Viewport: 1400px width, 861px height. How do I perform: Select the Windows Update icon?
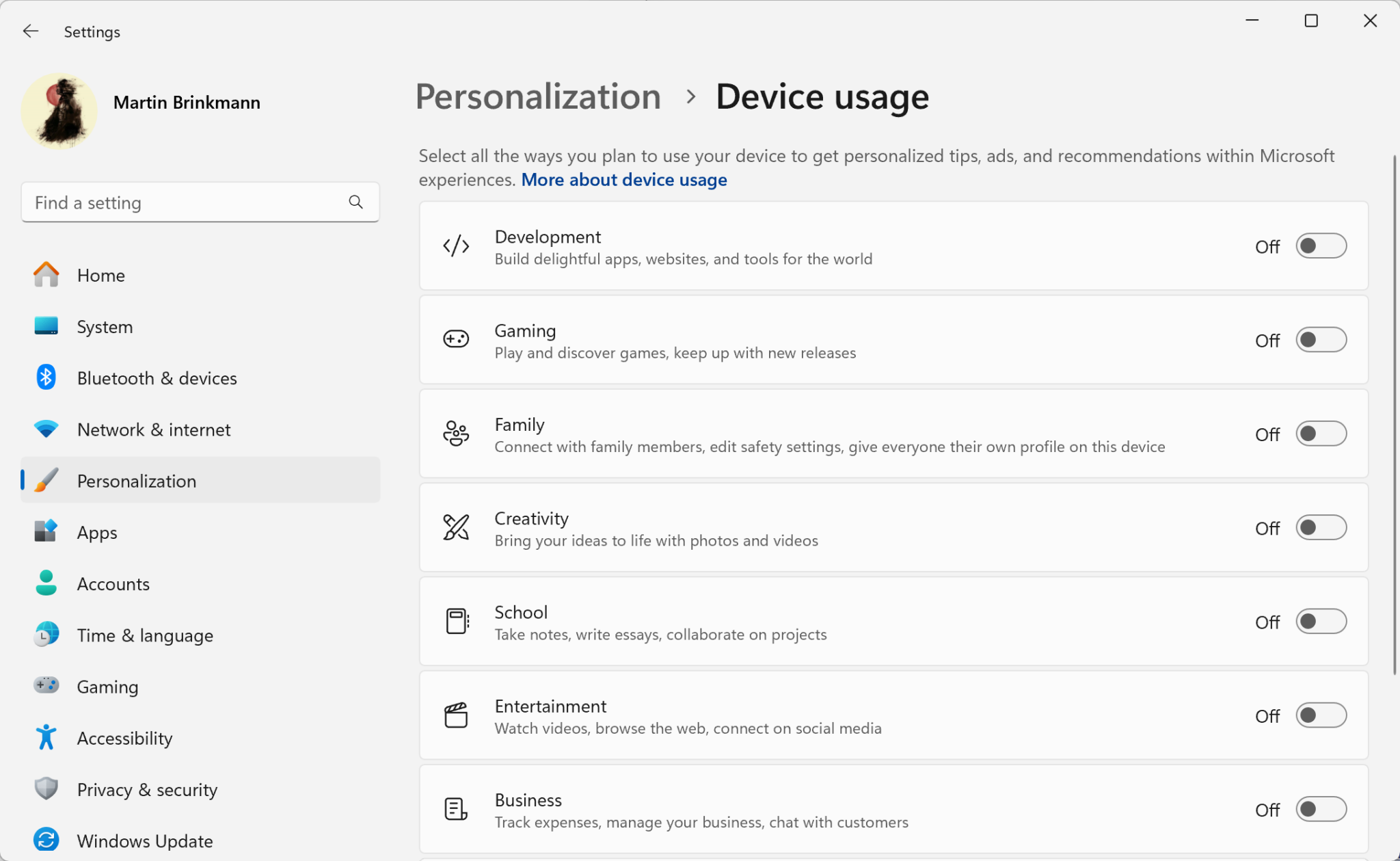coord(45,840)
